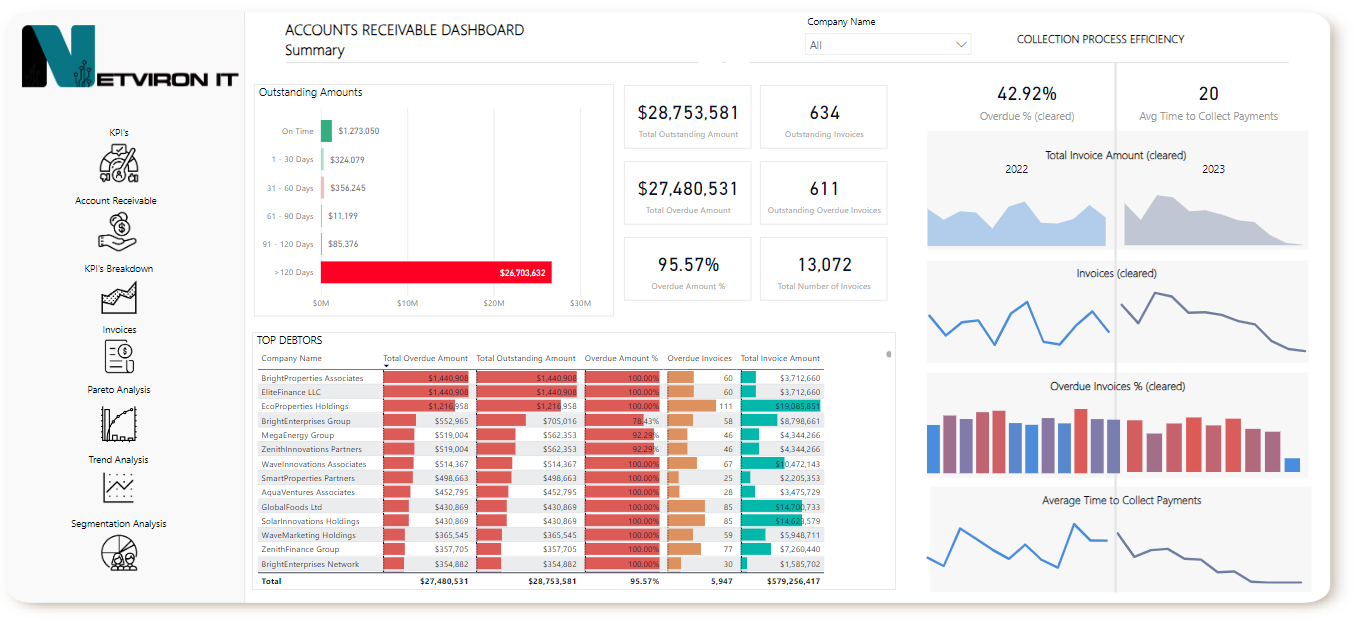Click the Total Outstanding Amount card
Image resolution: width=1361 pixels, height=625 pixels.
pos(688,117)
